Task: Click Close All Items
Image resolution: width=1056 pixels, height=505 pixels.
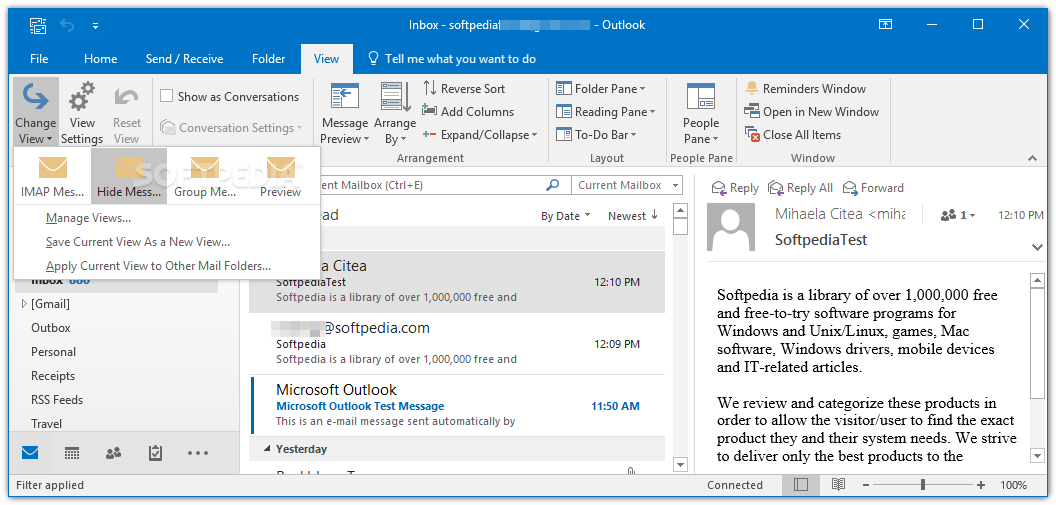Action: pyautogui.click(x=793, y=135)
